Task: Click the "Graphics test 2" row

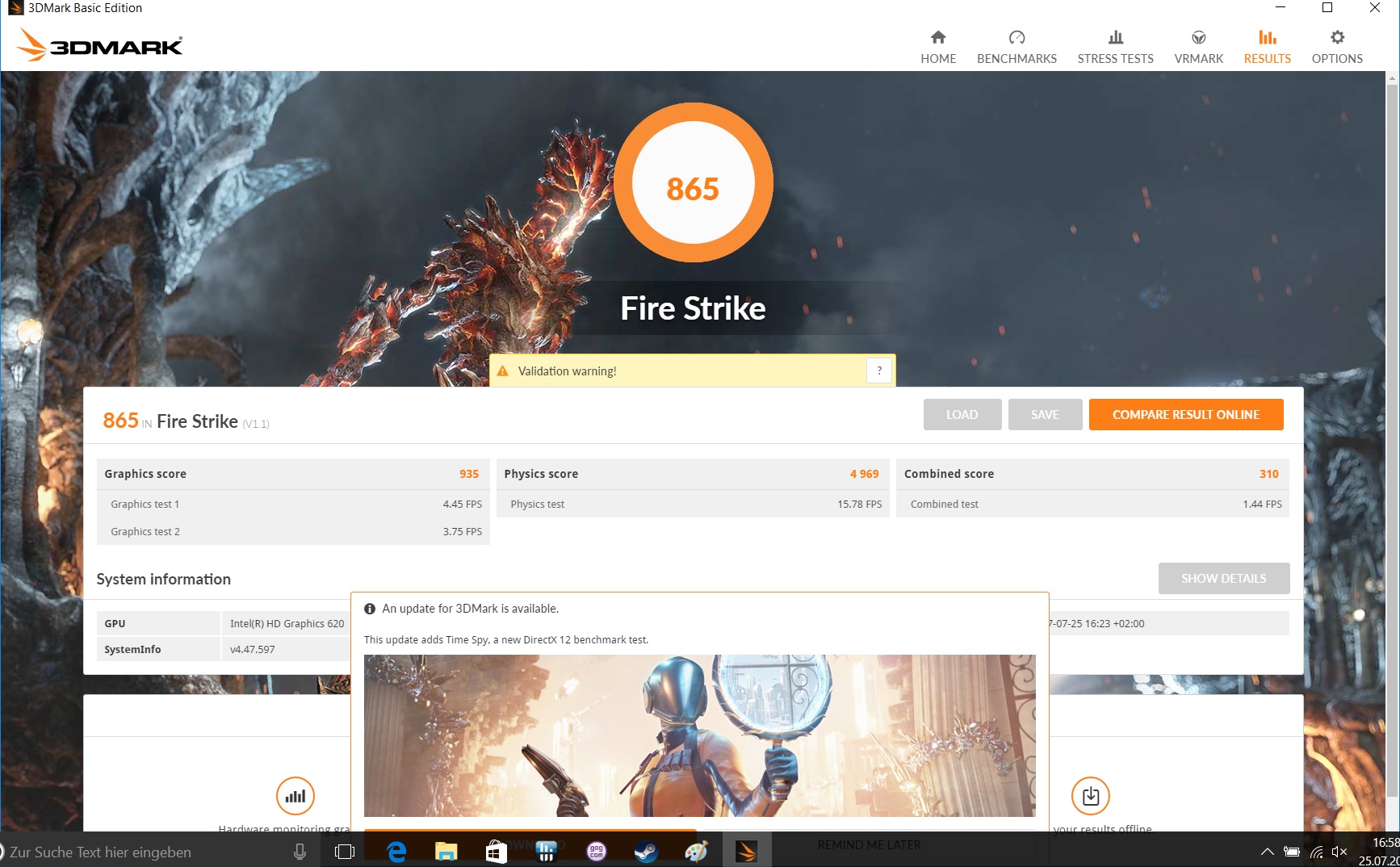Action: click(x=293, y=531)
